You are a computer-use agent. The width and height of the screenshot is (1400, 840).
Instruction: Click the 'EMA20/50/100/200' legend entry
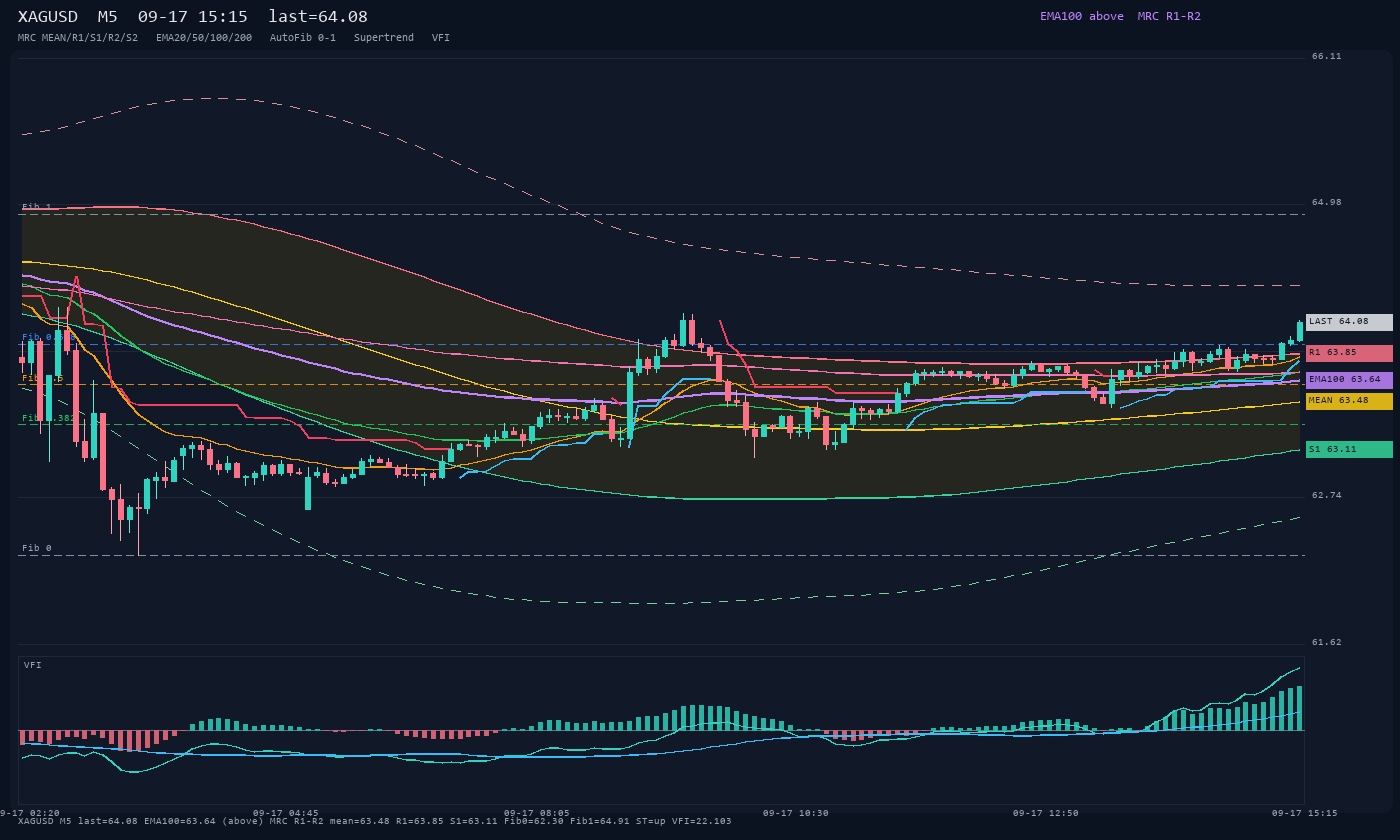coord(204,38)
